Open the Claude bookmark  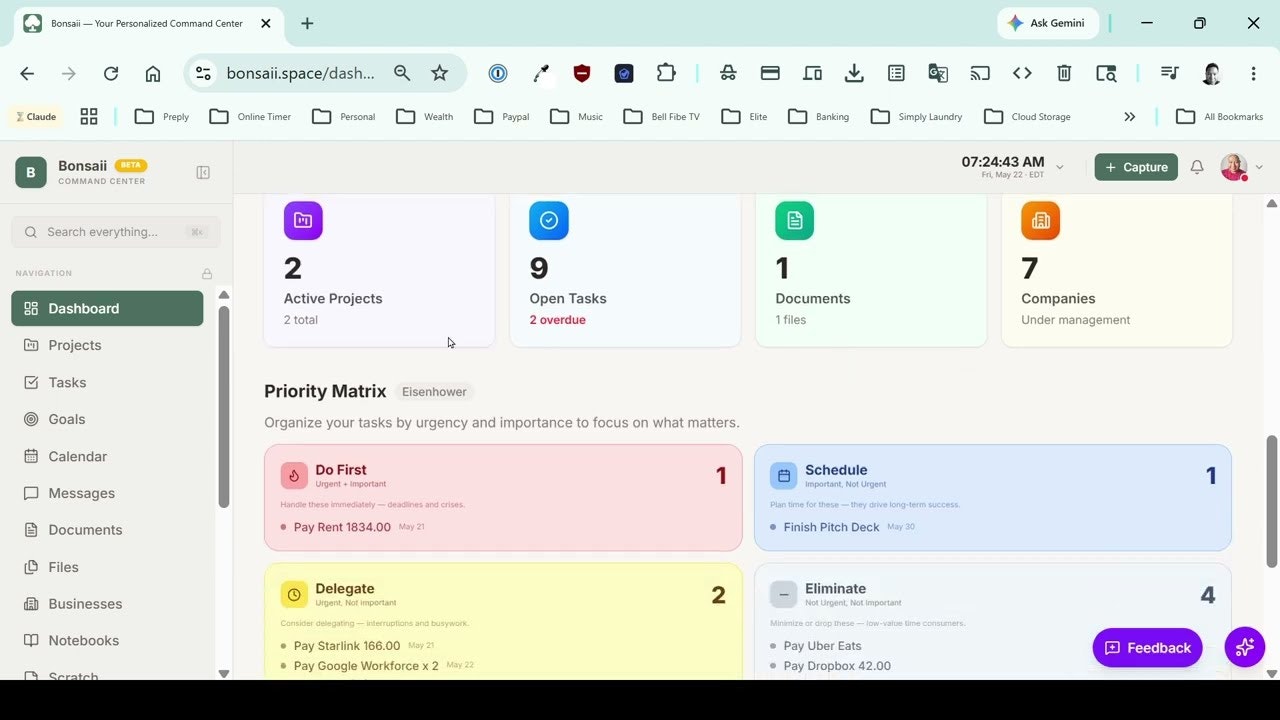[x=35, y=116]
